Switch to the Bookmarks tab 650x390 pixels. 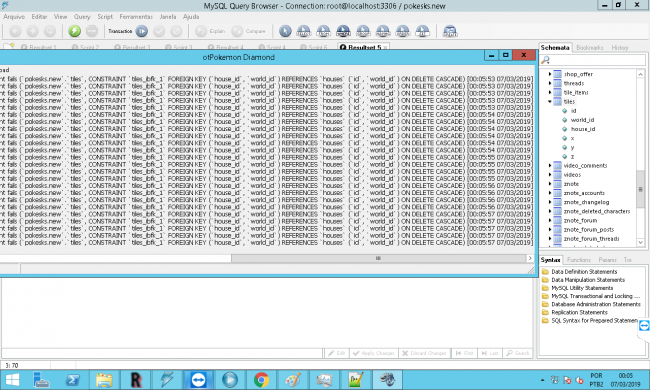click(589, 48)
